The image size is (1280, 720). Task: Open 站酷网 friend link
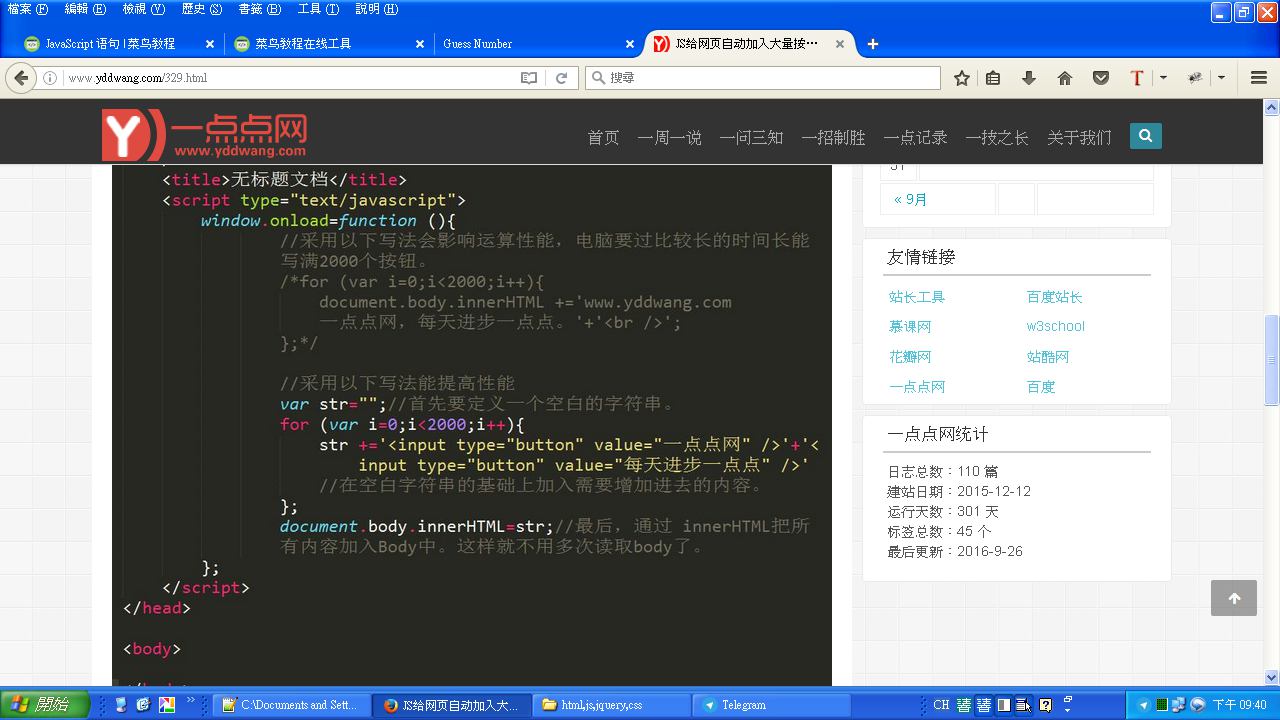coord(1048,357)
